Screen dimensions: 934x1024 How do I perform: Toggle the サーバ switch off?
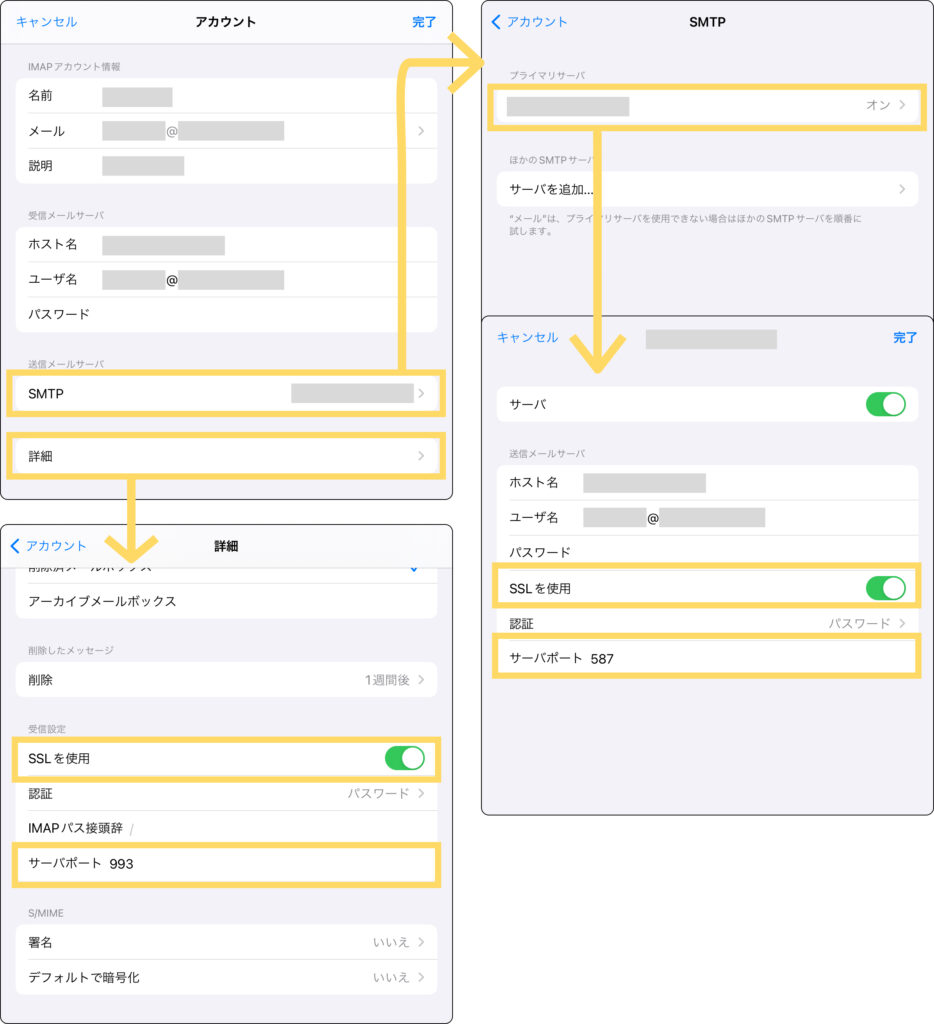tap(885, 404)
